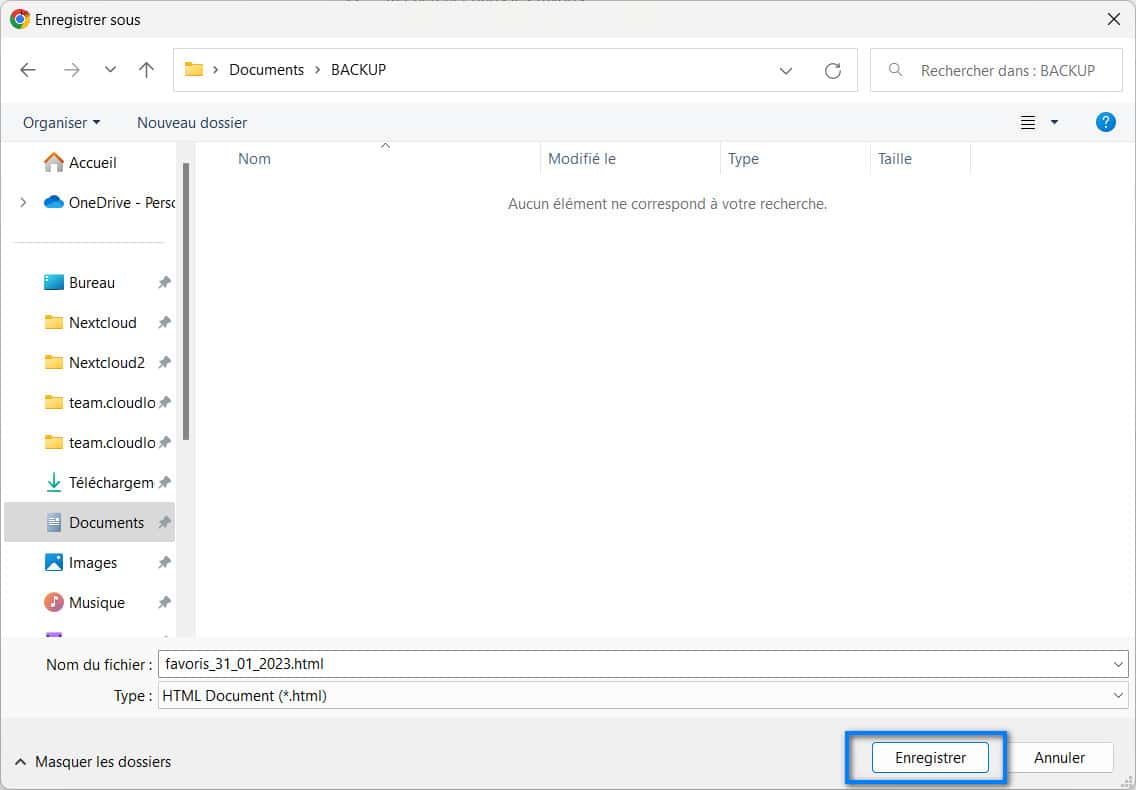Sort by the Taille column header
This screenshot has height=790, width=1136.
(x=895, y=159)
